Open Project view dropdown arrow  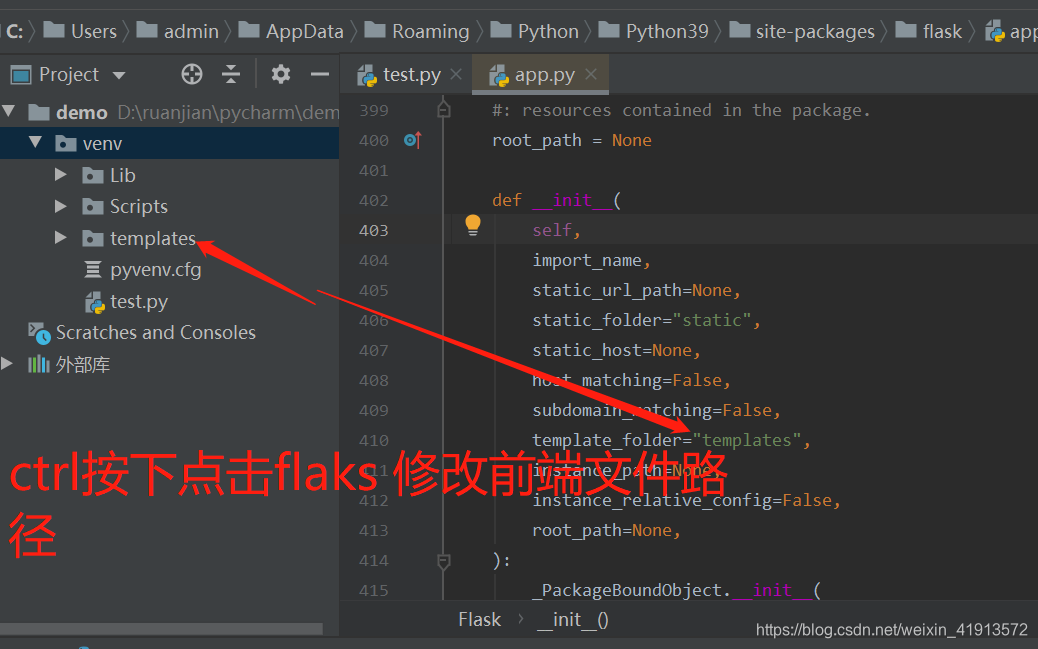(x=119, y=75)
